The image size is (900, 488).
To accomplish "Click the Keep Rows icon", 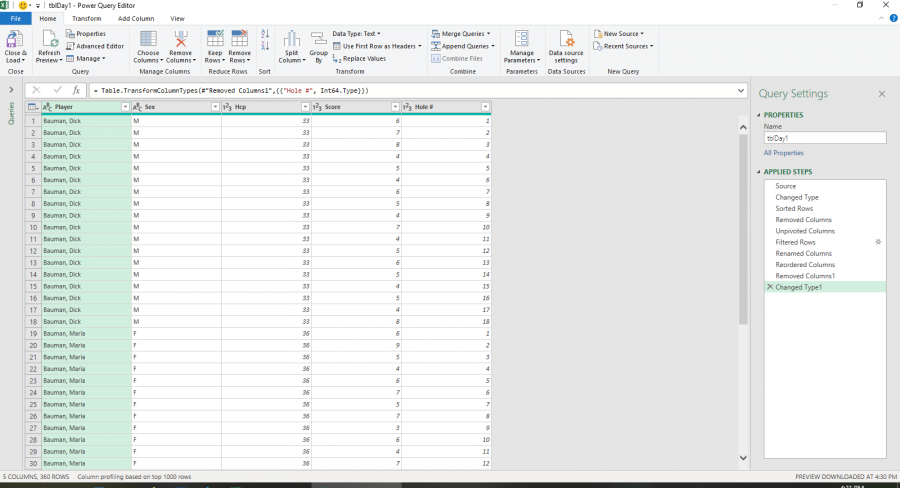I will (x=215, y=39).
